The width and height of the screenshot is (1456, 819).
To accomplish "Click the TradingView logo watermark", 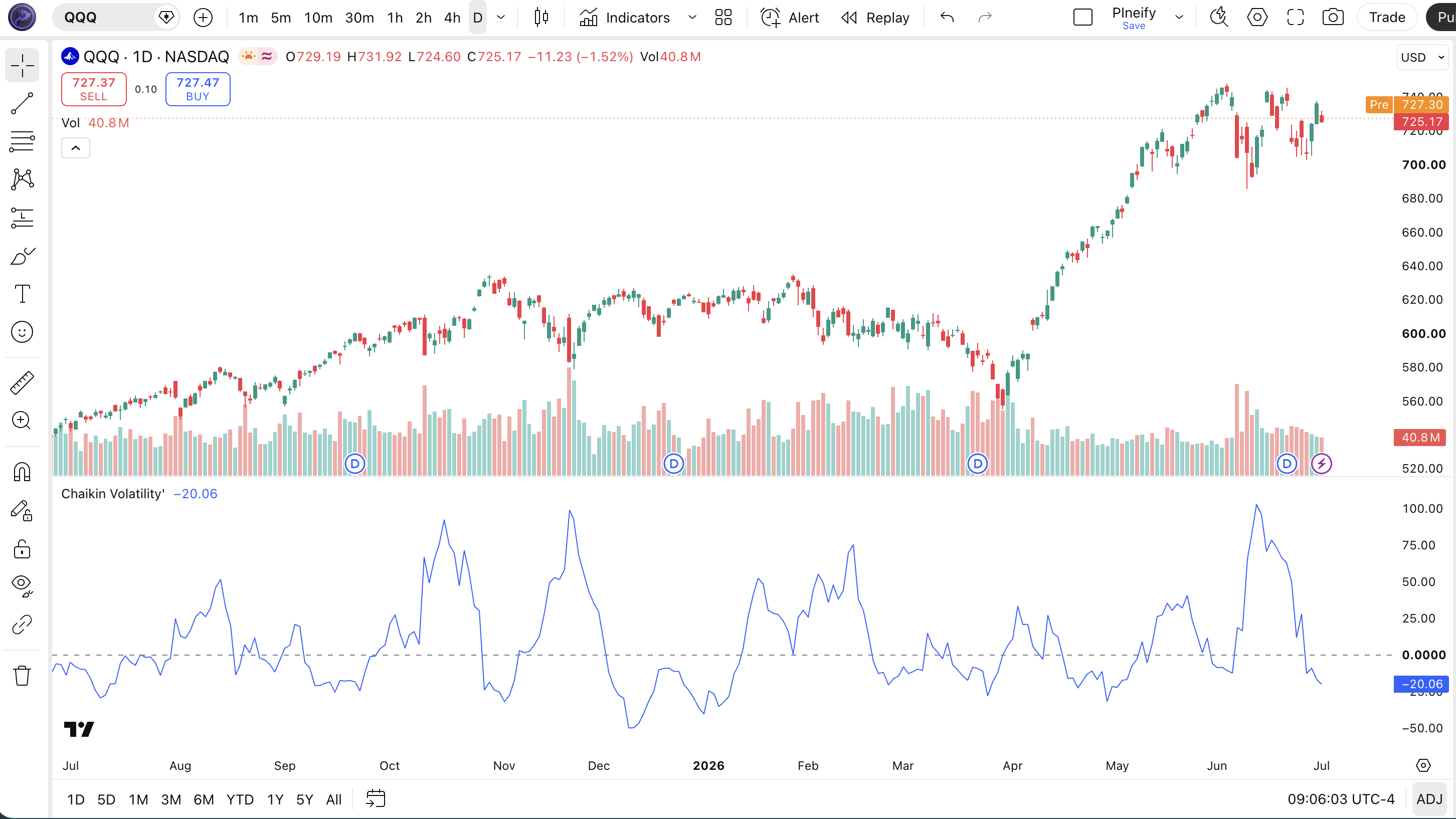I will pyautogui.click(x=79, y=729).
